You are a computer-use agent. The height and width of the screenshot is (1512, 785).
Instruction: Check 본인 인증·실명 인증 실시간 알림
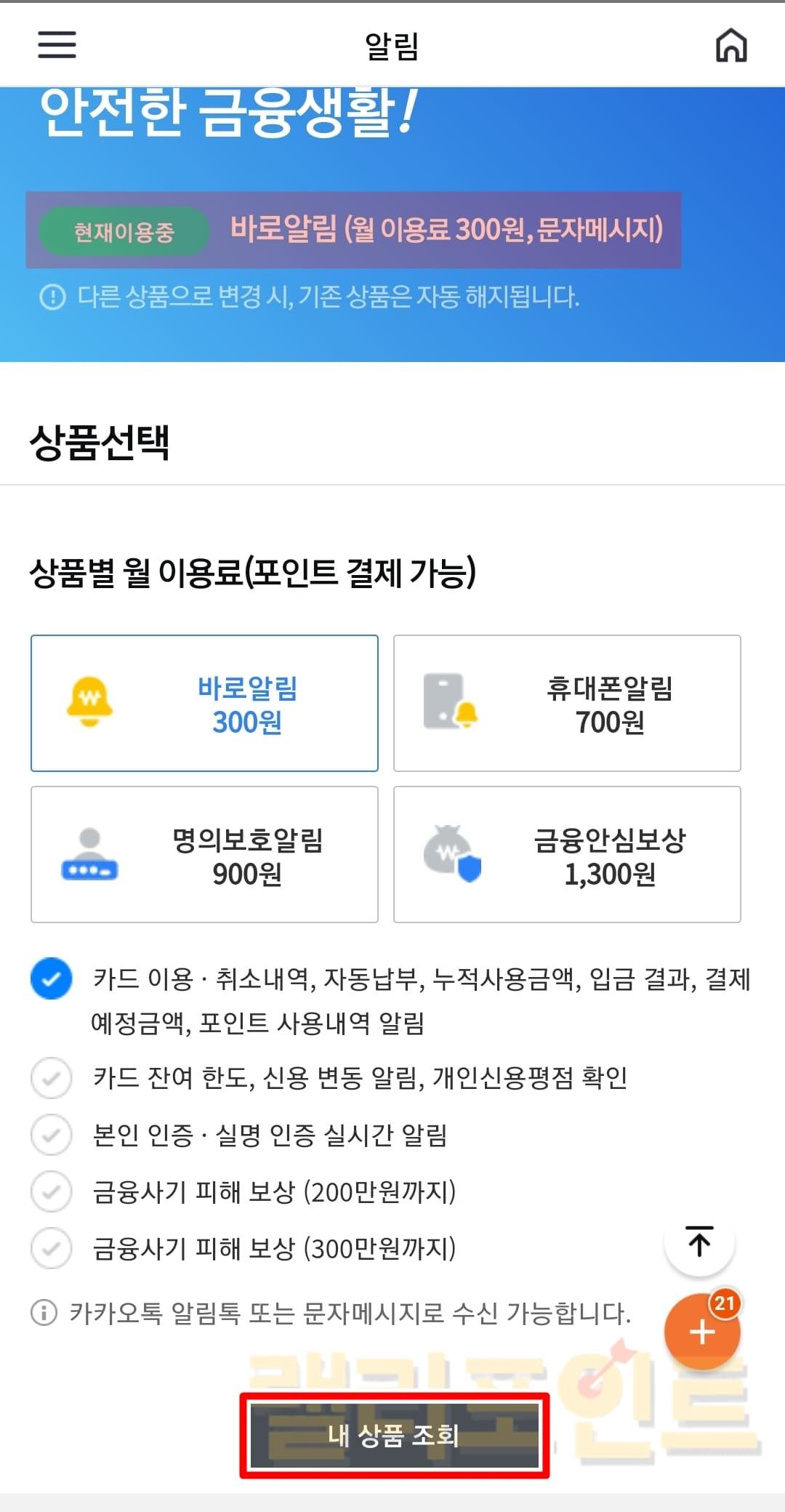(x=51, y=1134)
